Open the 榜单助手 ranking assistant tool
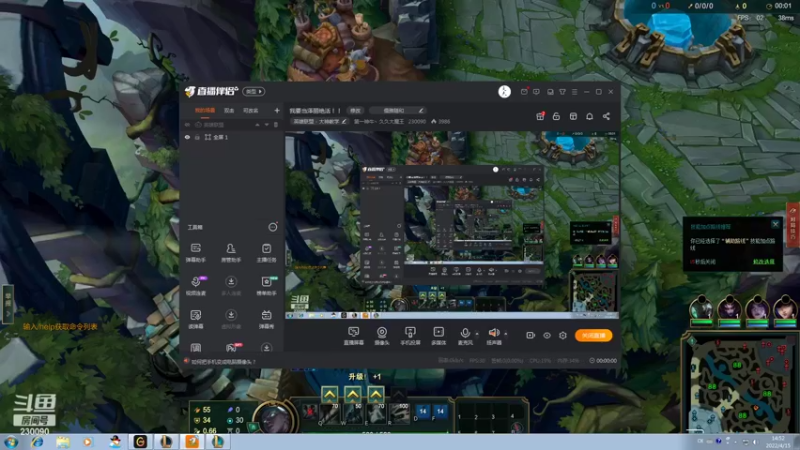This screenshot has height=450, width=800. (266, 286)
